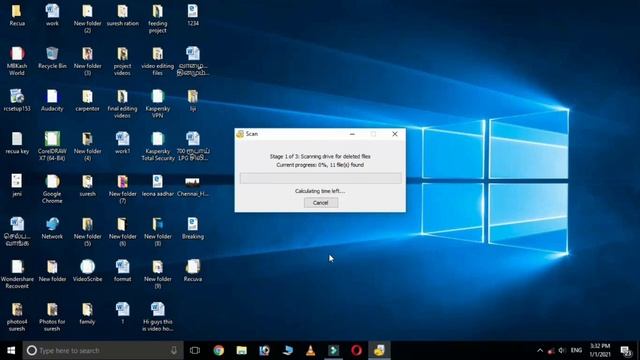Select the New folder (4) icon
The width and height of the screenshot is (640, 360).
87,146
